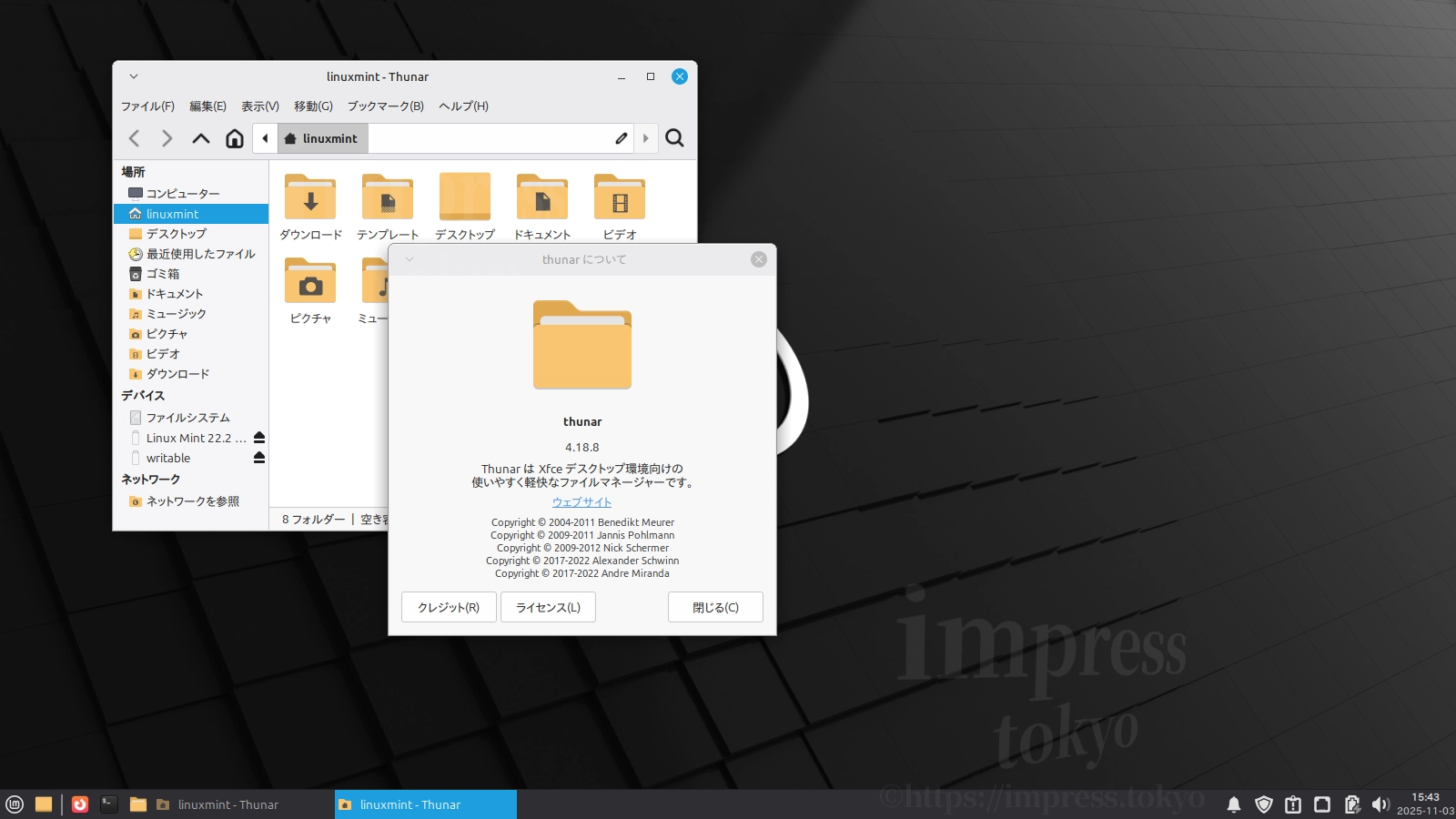Select コンピューター in the sidebar
The width and height of the screenshot is (1456, 819).
(191, 193)
